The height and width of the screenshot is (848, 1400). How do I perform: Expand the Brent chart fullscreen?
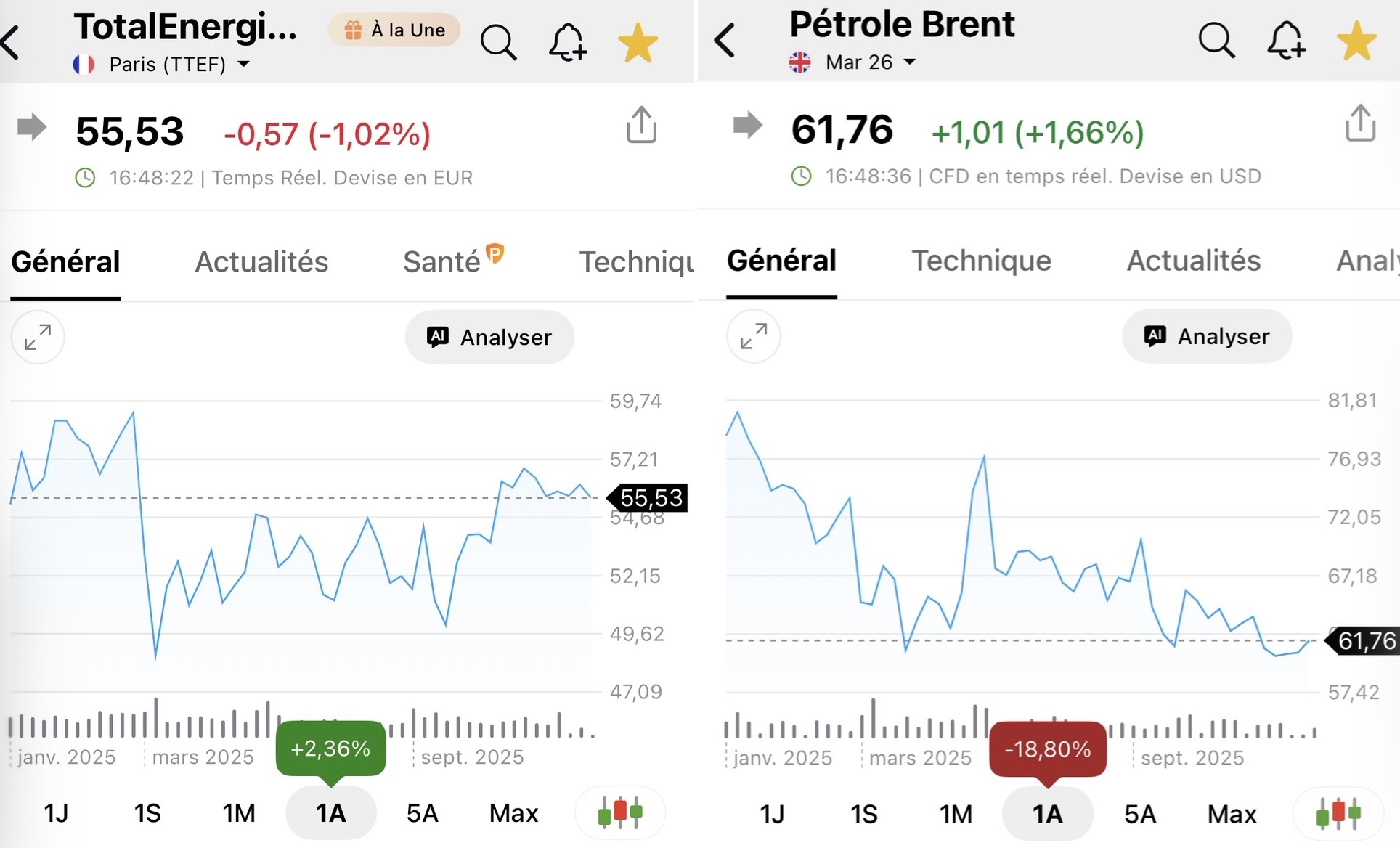[x=754, y=336]
